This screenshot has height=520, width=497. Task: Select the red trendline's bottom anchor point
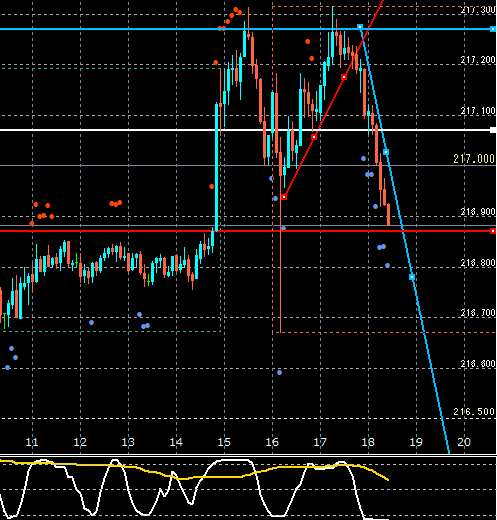[284, 197]
